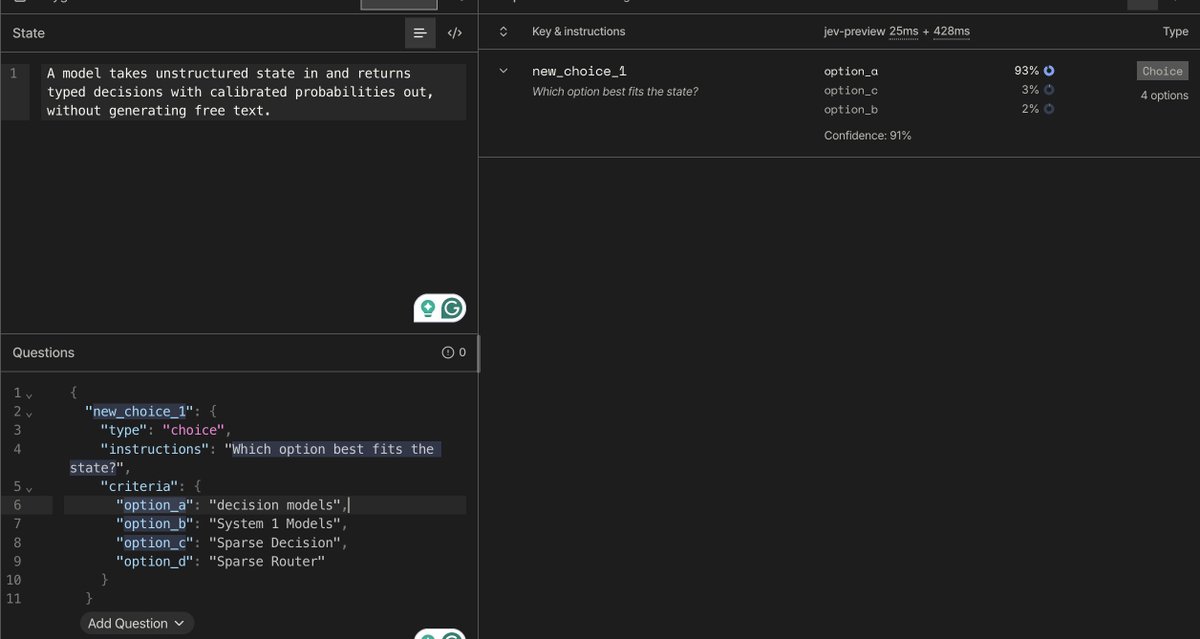Click the green lightbulb suggestion icon
This screenshot has height=639, width=1200.
tap(428, 308)
